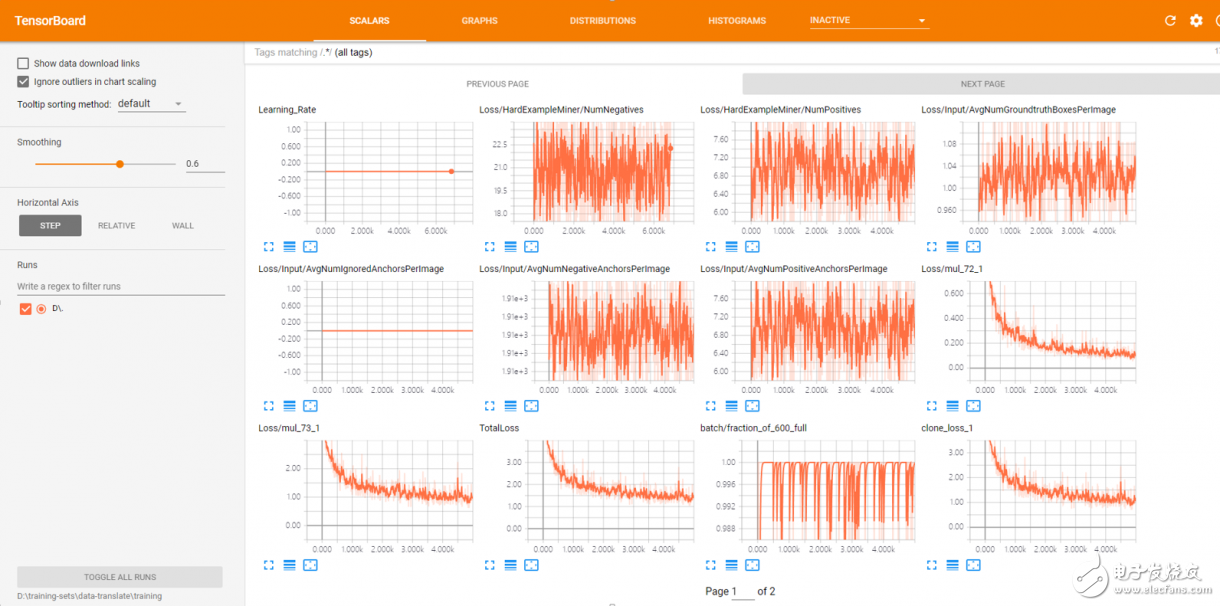Adjust the Smoothing slider
Image resolution: width=1220 pixels, height=606 pixels.
[x=121, y=163]
